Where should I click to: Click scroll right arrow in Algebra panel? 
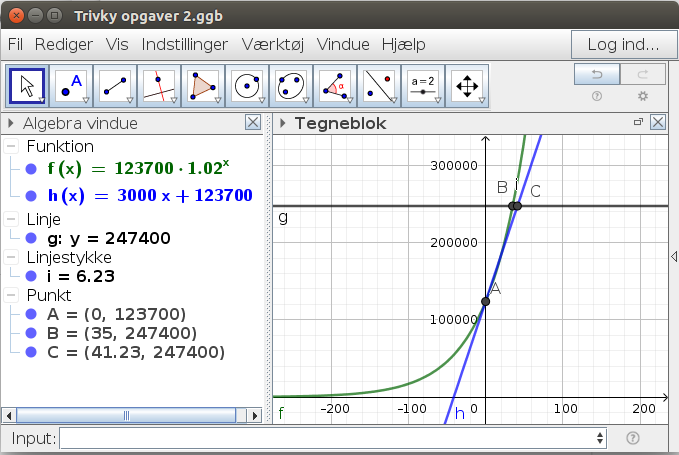pyautogui.click(x=255, y=416)
